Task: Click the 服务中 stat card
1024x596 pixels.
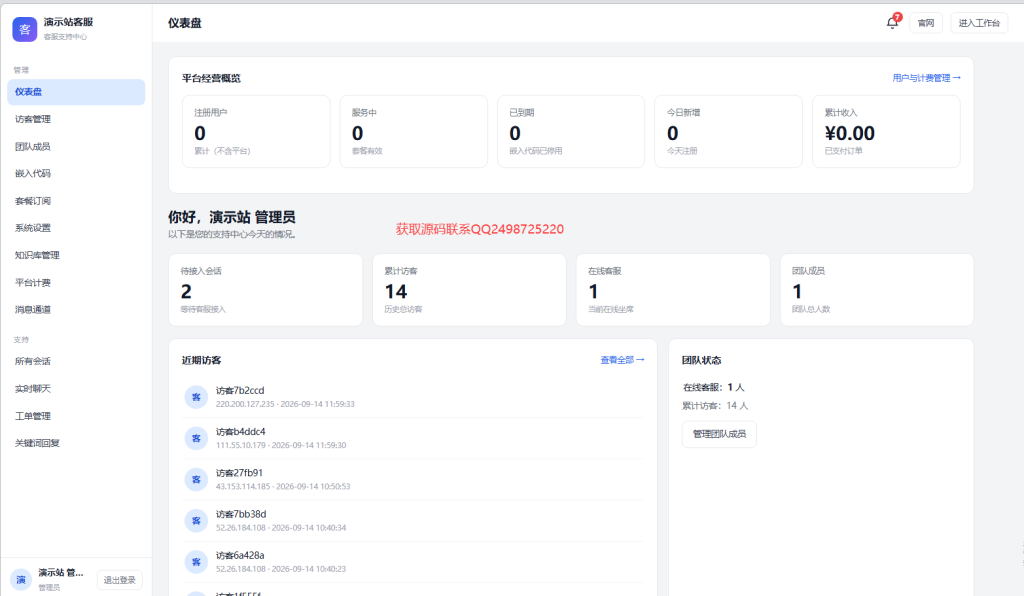Action: [x=413, y=132]
